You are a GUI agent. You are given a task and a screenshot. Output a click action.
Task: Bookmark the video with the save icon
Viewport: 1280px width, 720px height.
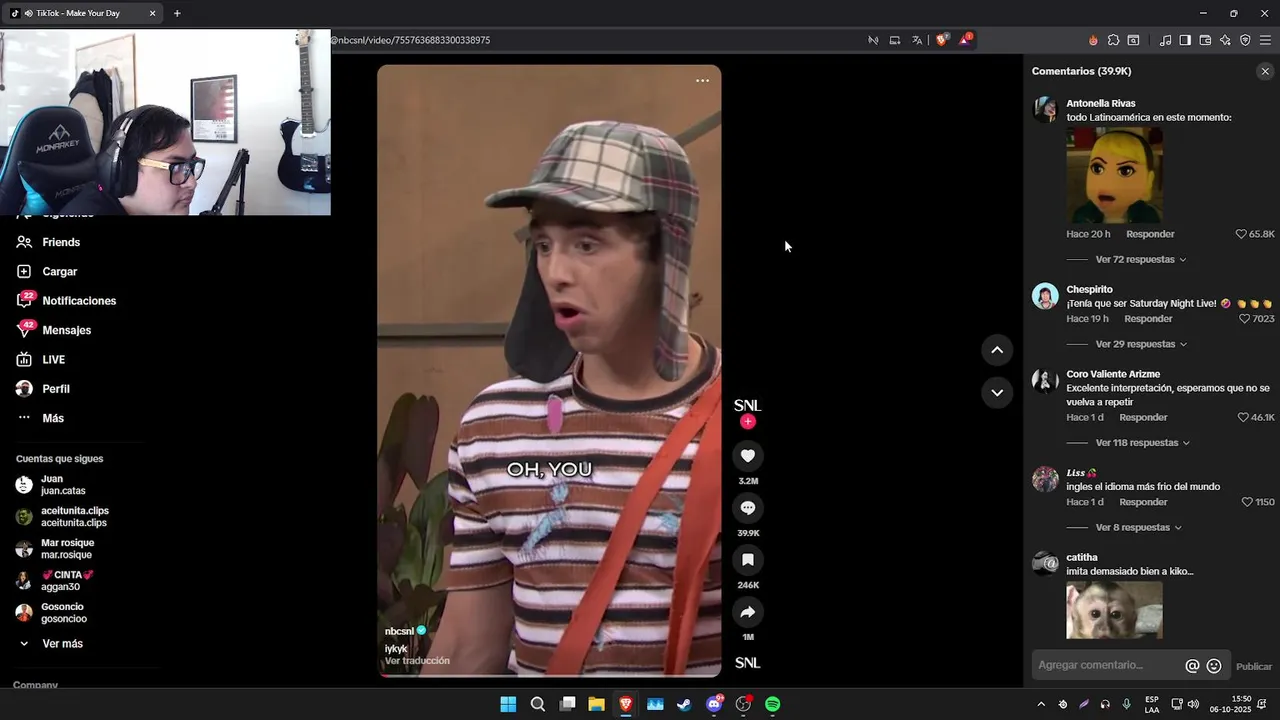point(747,560)
